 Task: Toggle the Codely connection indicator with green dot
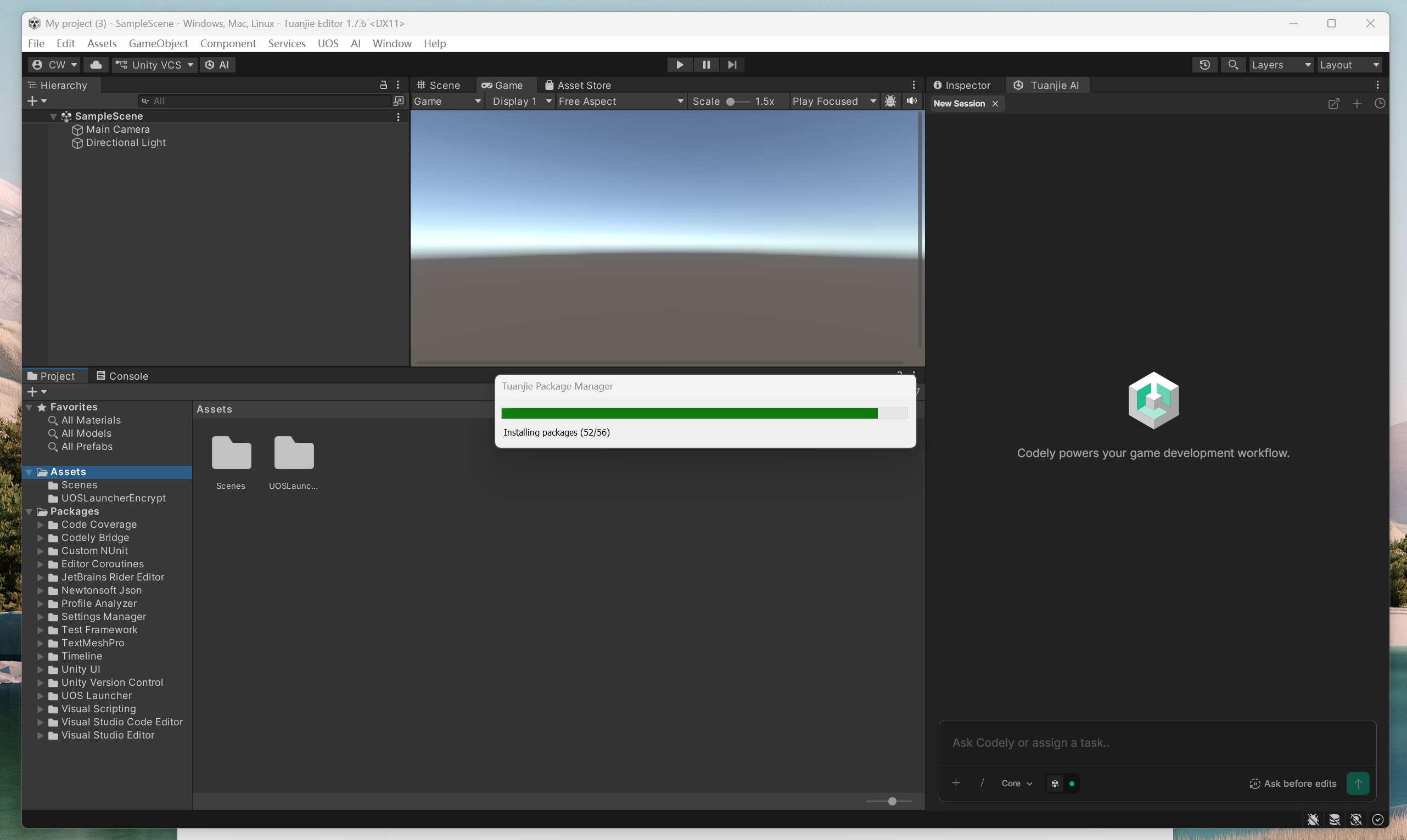coord(1062,783)
